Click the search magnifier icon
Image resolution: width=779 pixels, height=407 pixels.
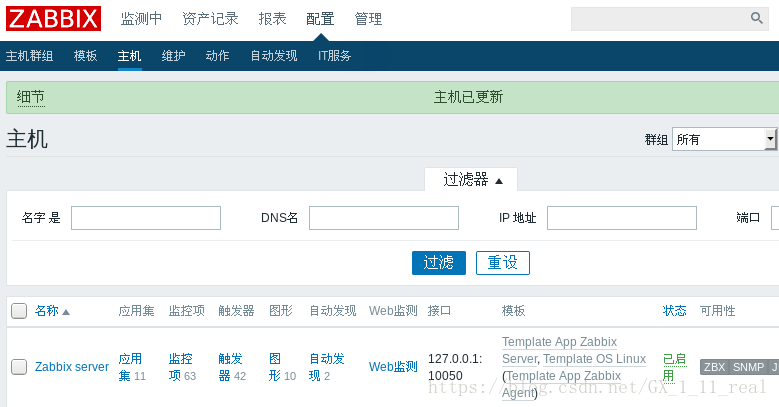click(x=756, y=18)
